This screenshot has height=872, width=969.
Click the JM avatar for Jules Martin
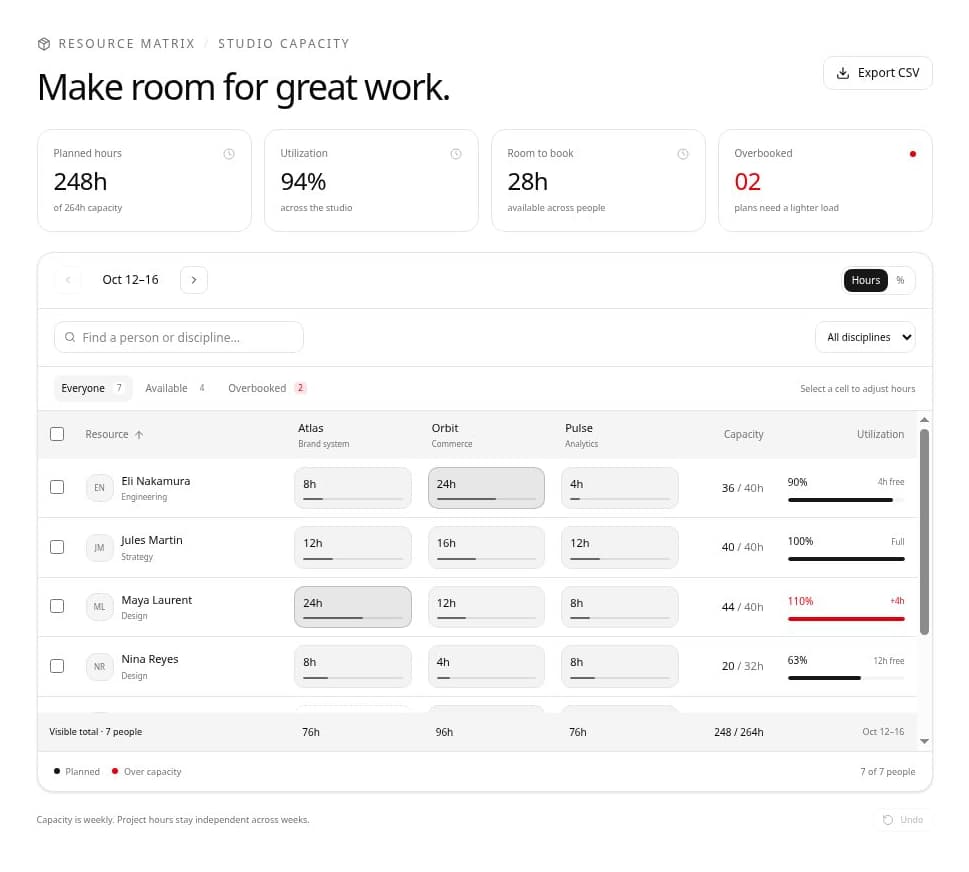point(99,548)
